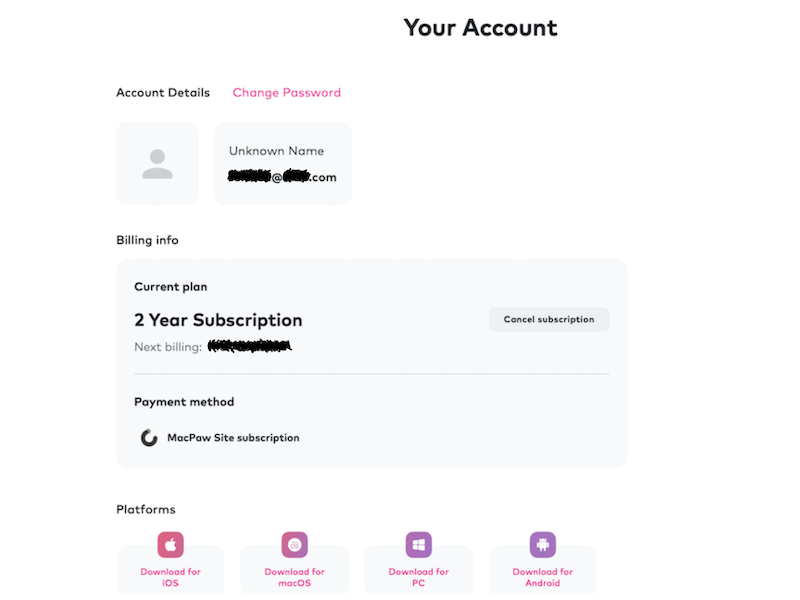Click the Platforms section heading
The width and height of the screenshot is (800, 600).
point(146,510)
